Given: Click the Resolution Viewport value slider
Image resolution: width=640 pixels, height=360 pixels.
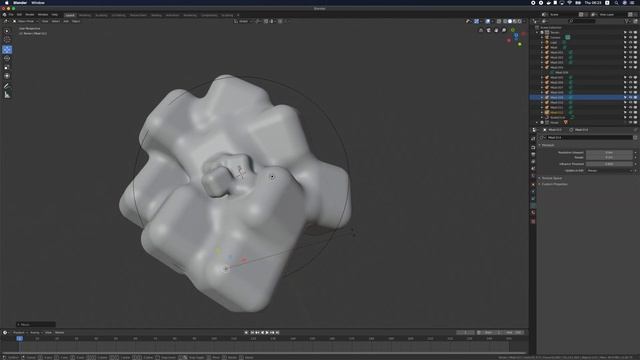Looking at the screenshot, I should 609,152.
